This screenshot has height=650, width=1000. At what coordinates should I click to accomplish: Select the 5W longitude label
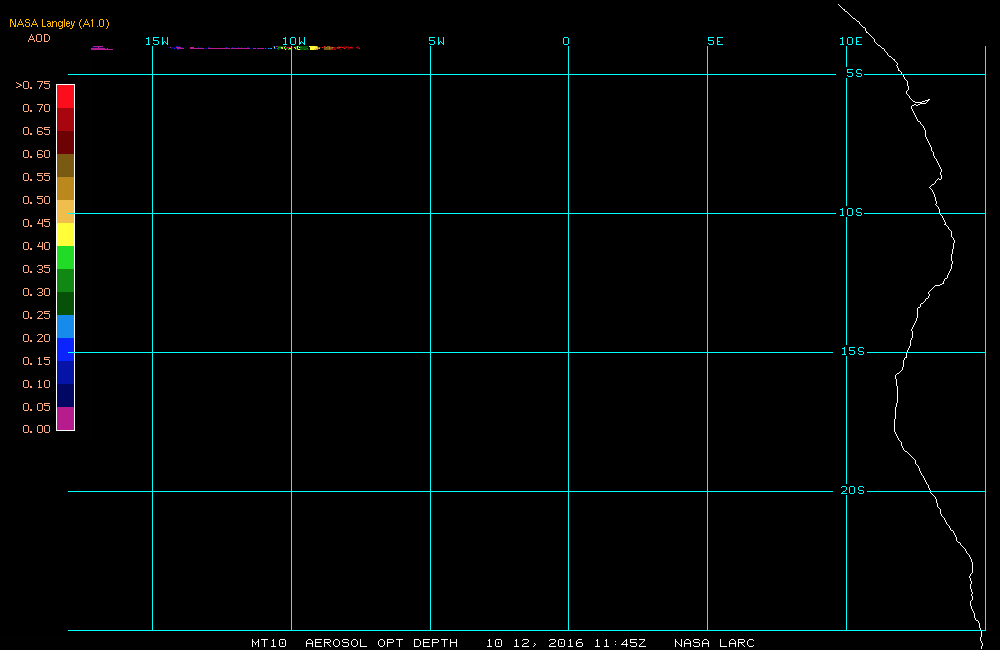coord(437,41)
